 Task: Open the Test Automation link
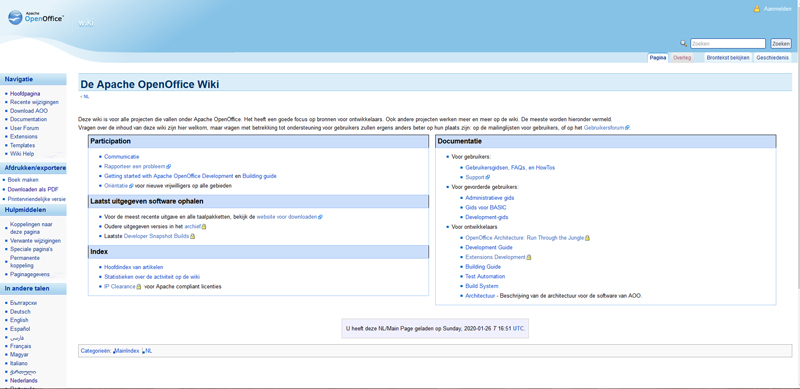(485, 276)
